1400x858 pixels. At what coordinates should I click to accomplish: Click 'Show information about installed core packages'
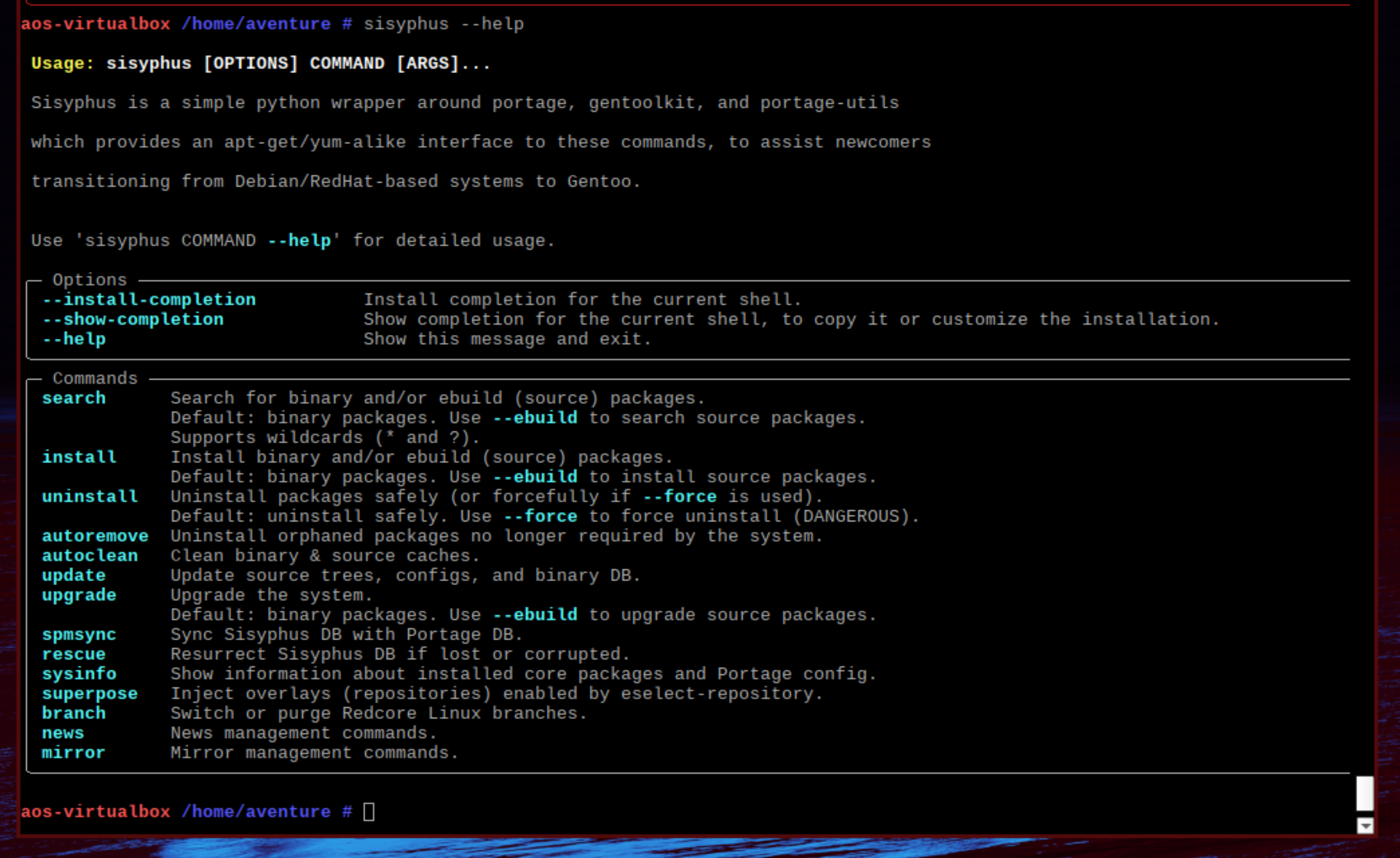pyautogui.click(x=523, y=674)
